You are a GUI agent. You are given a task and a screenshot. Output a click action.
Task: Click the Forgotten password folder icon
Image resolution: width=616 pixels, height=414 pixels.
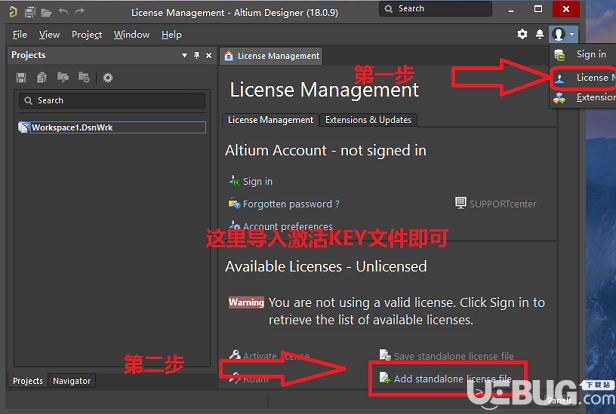tap(235, 203)
